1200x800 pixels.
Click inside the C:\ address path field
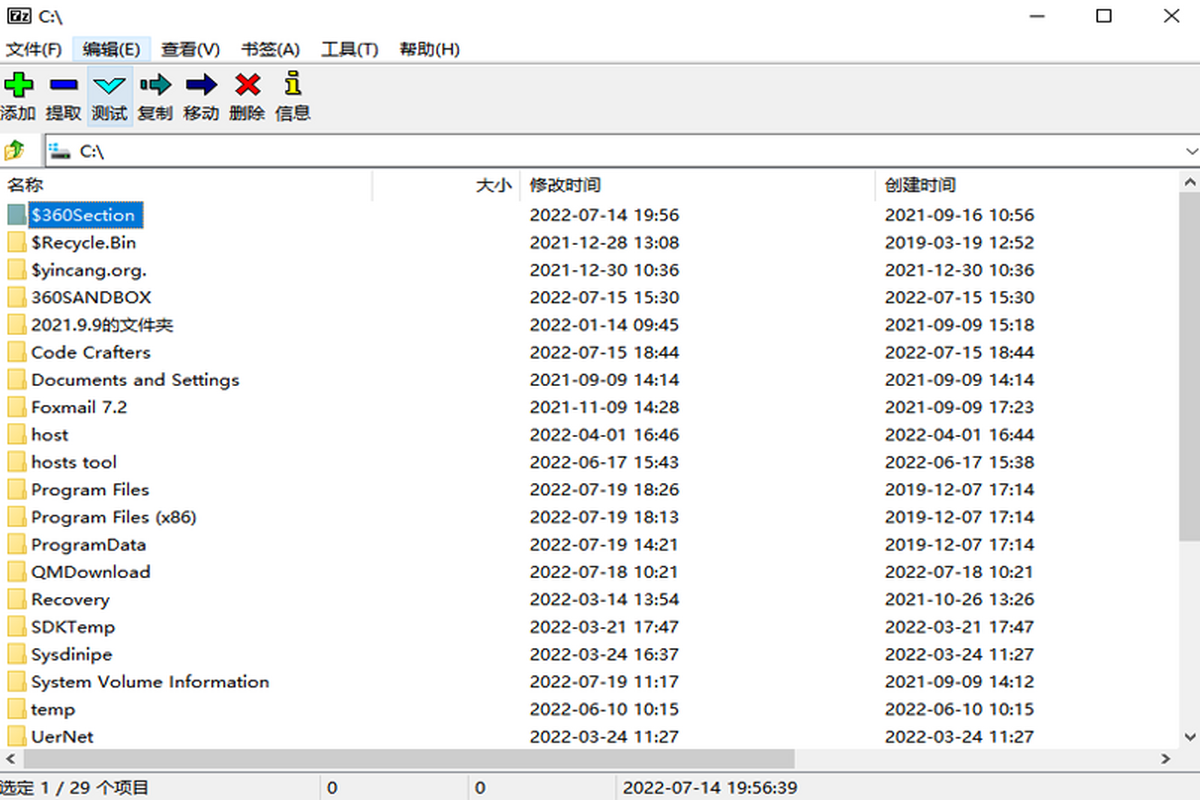(x=600, y=151)
